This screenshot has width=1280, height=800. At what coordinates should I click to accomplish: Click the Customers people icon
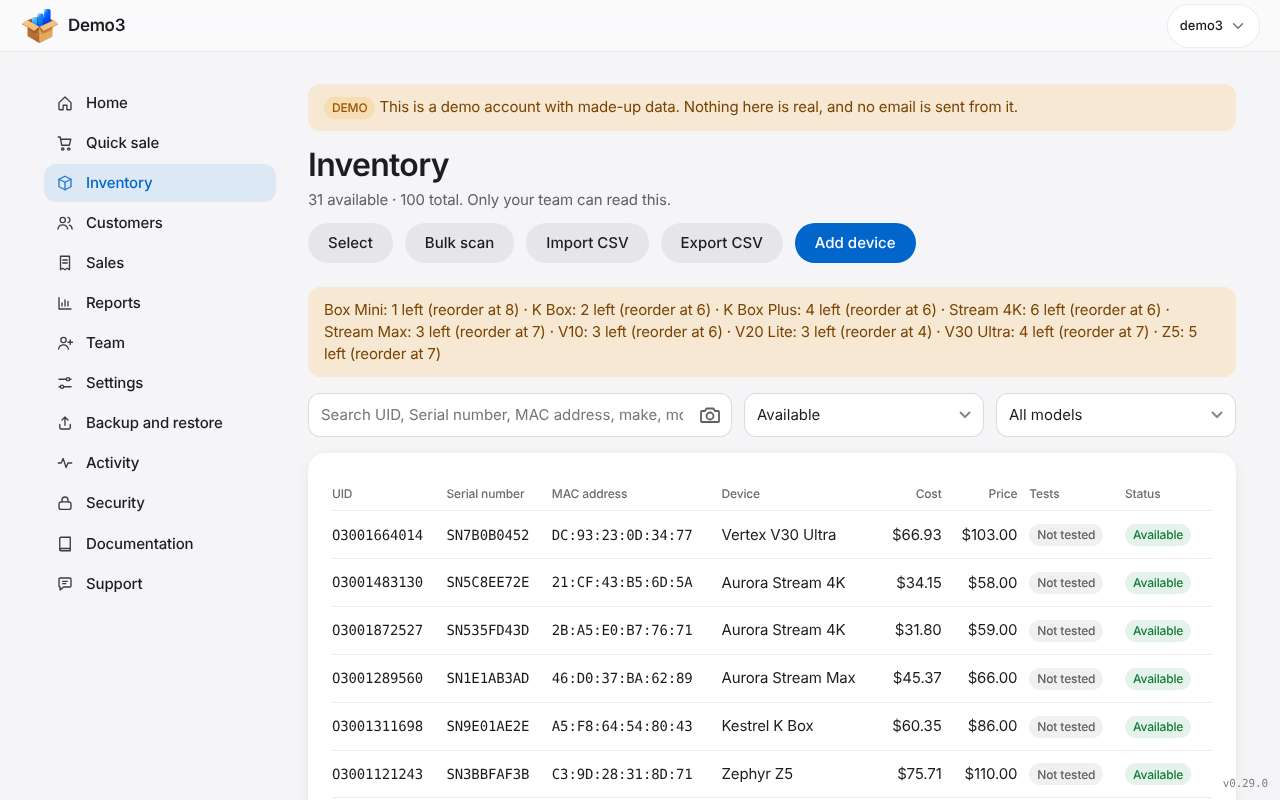(x=65, y=223)
